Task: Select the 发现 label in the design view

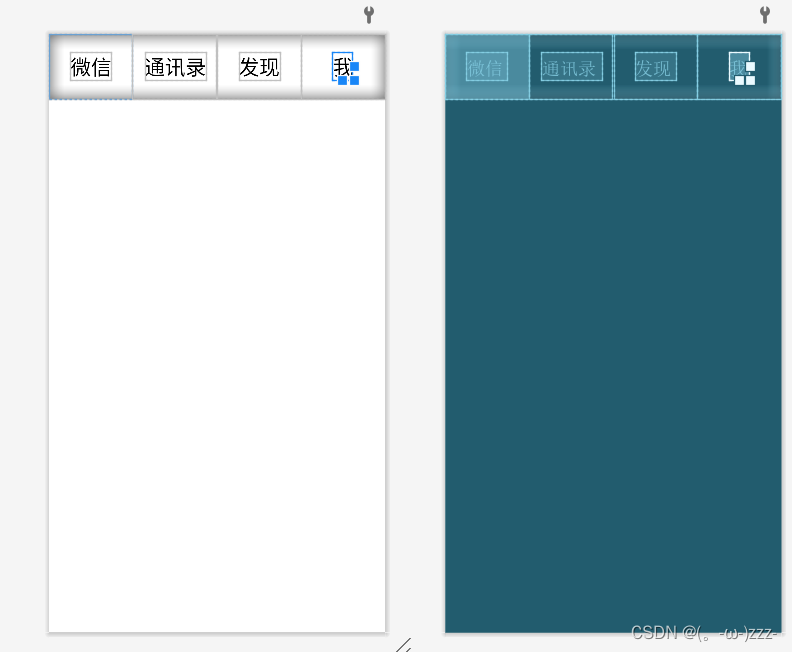Action: pyautogui.click(x=260, y=67)
